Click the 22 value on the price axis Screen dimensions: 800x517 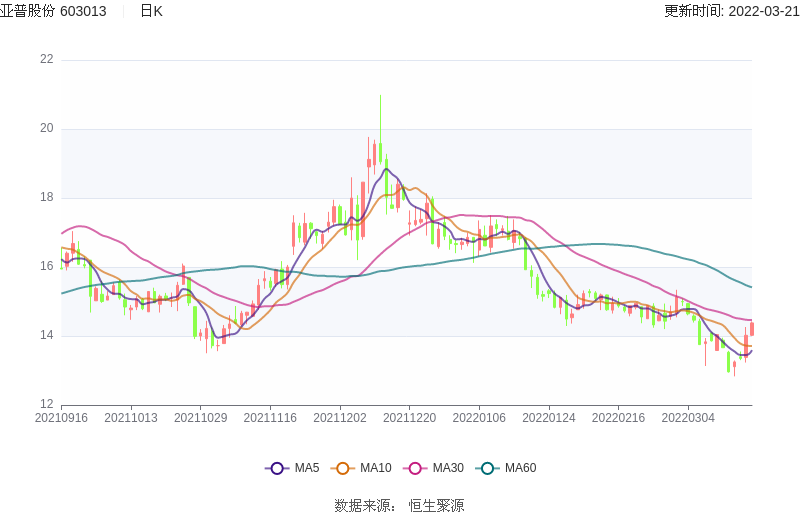(46, 59)
